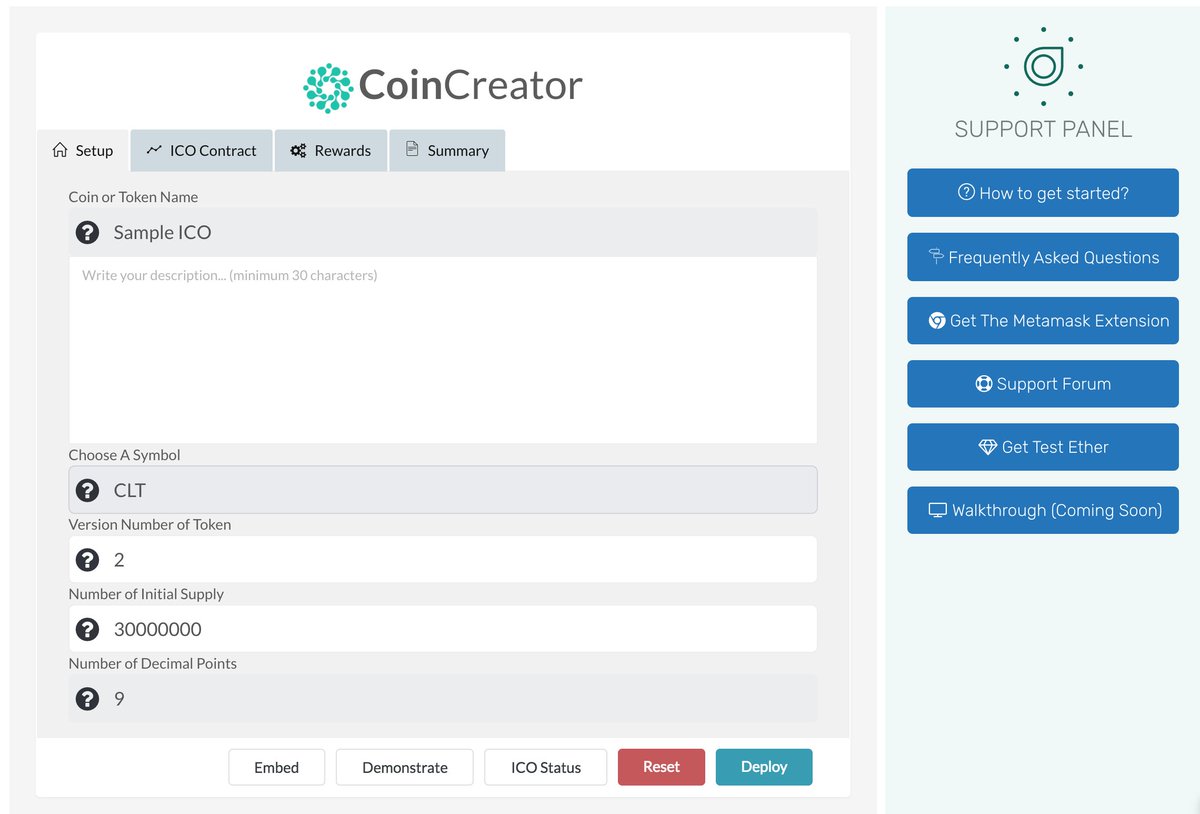The width and height of the screenshot is (1200, 814).
Task: Click Get Test Ether button
Action: [x=1043, y=447]
